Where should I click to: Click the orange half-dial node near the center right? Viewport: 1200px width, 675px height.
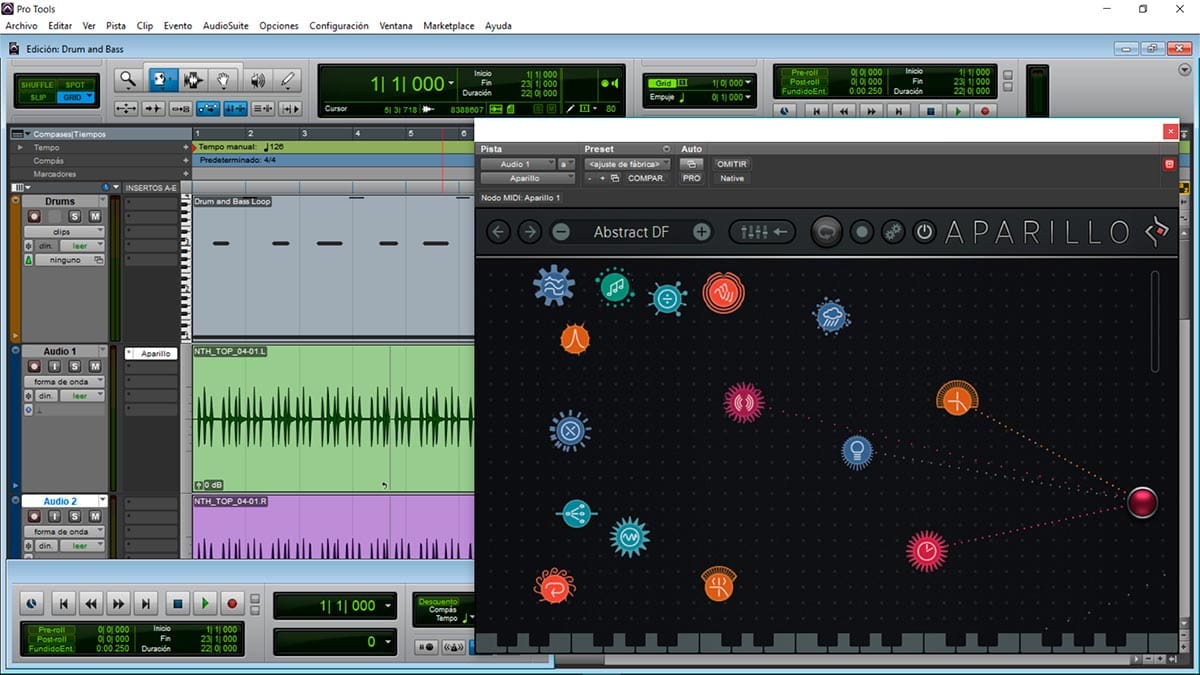tap(957, 400)
